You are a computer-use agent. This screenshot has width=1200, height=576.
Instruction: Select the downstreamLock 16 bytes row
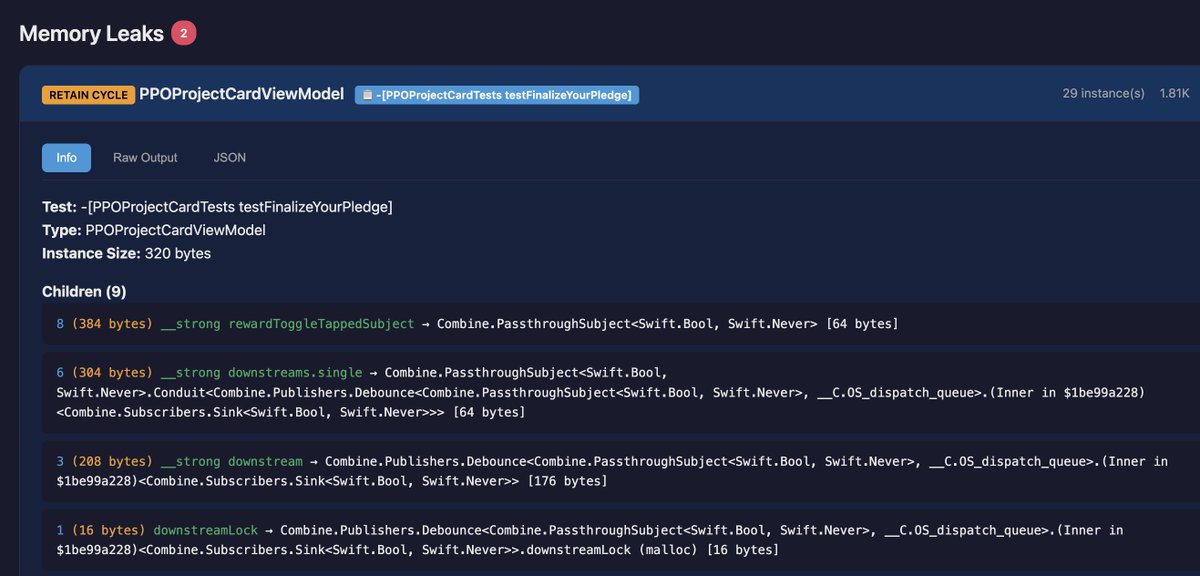pos(621,540)
